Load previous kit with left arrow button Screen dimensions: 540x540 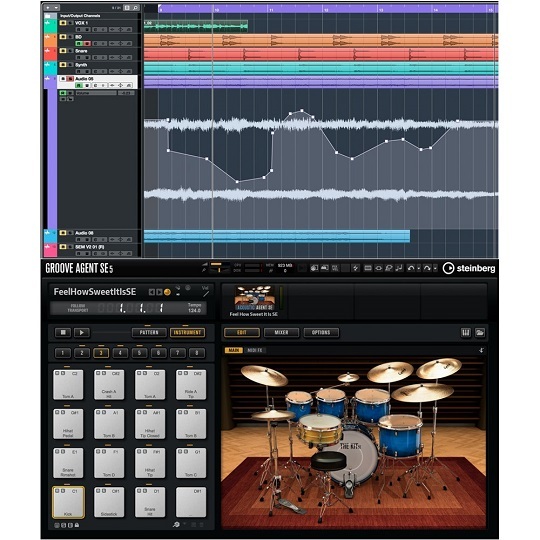click(x=152, y=292)
